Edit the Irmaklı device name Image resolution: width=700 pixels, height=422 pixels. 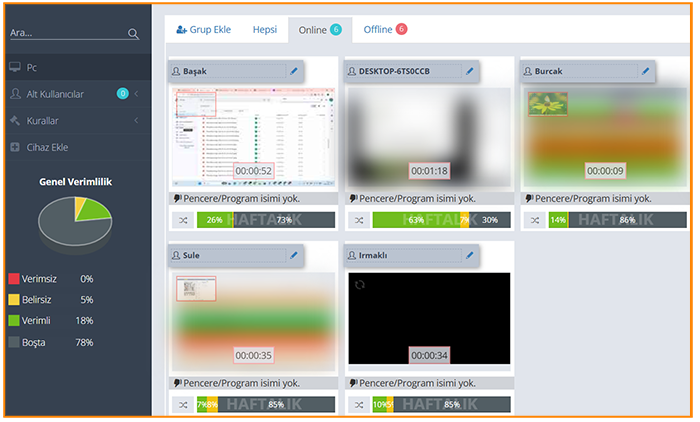click(x=470, y=255)
